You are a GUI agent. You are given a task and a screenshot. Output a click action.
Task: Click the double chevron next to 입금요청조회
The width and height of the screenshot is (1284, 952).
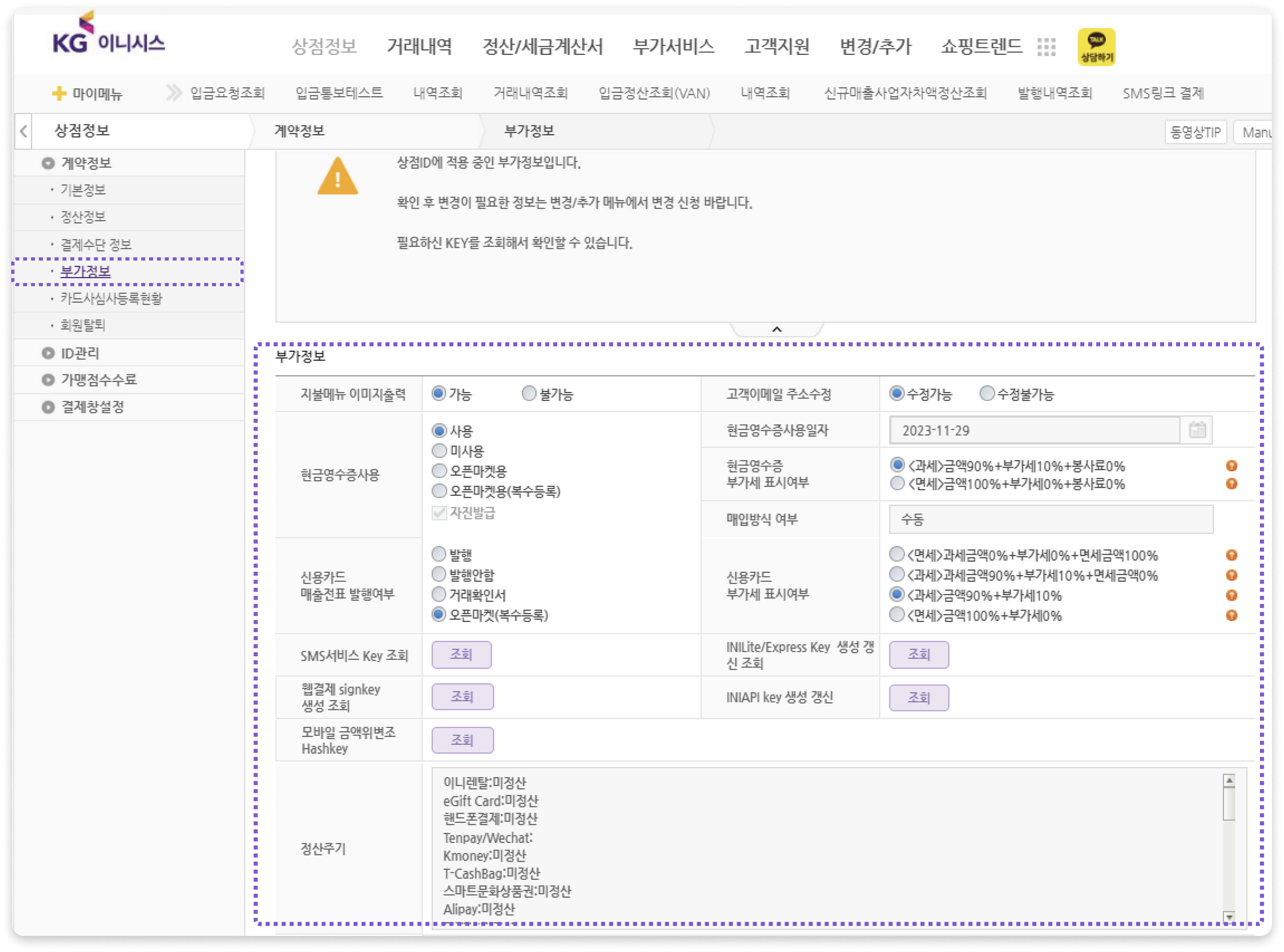click(174, 93)
